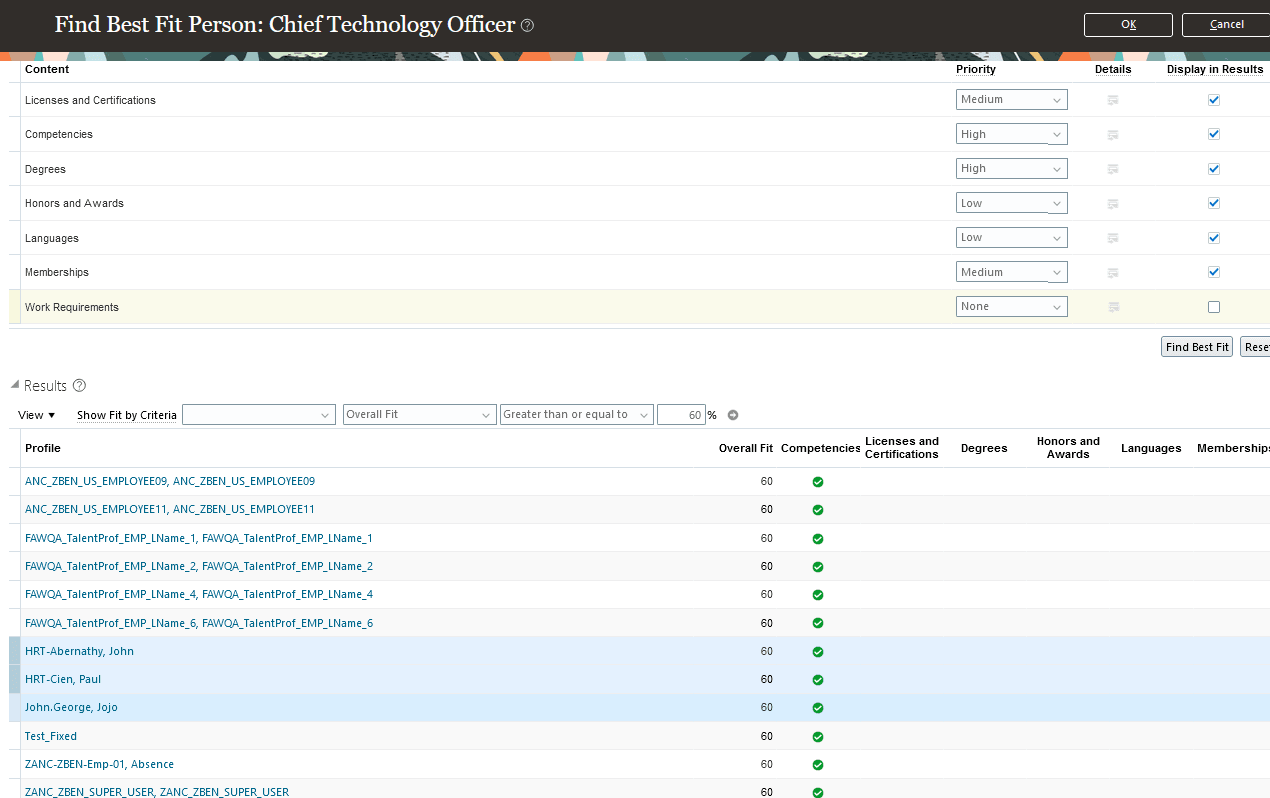This screenshot has width=1270, height=798.
Task: Open Priority dropdown for Work Requirements
Action: pyautogui.click(x=1011, y=307)
